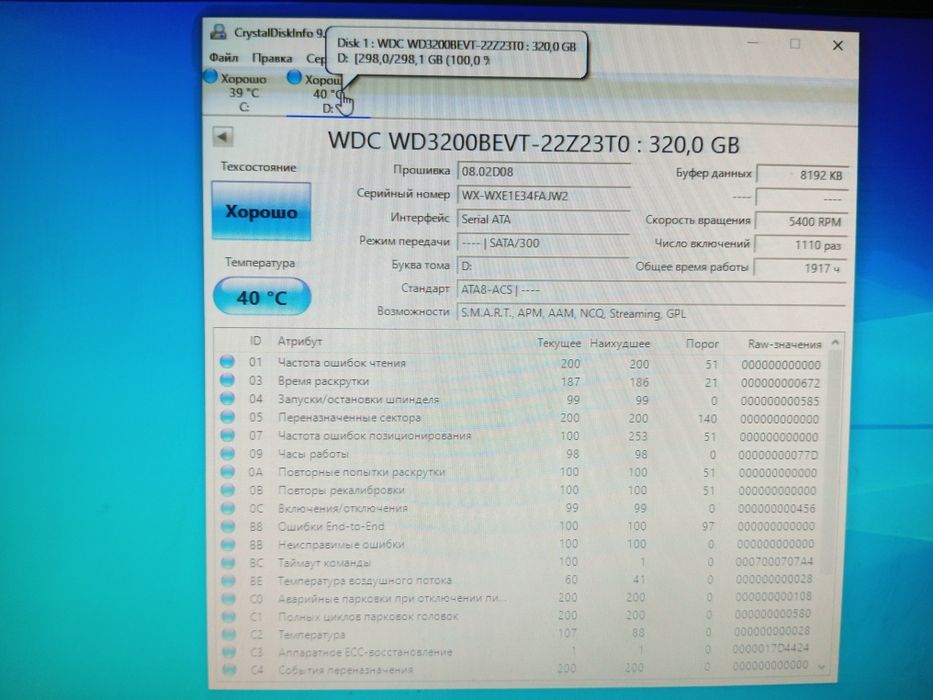Open the Правка menu
Screen dimensions: 933x700
pos(272,58)
